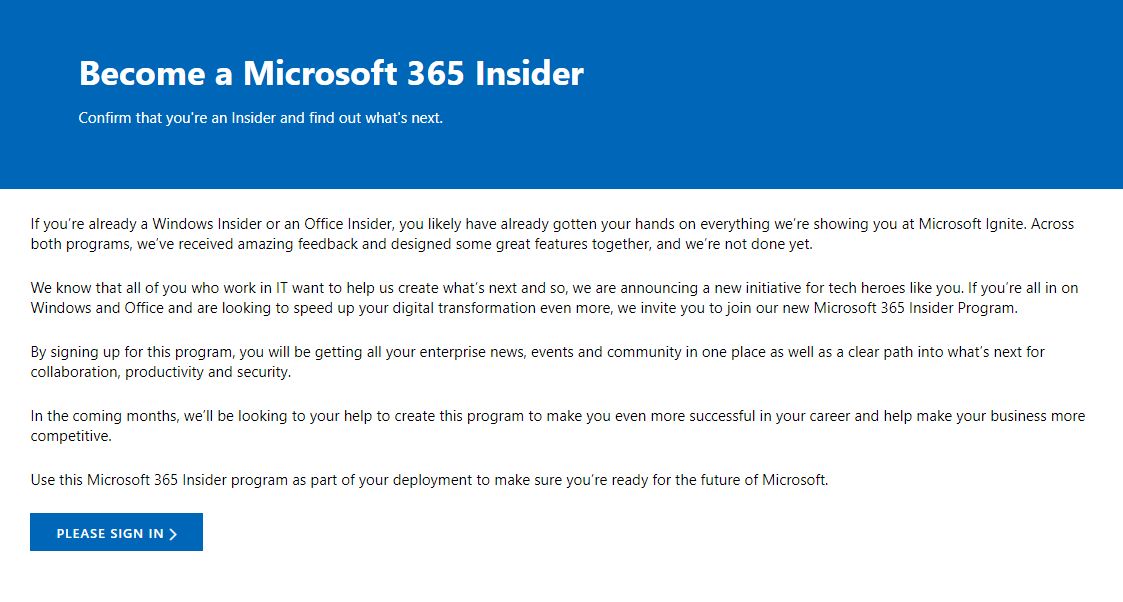Screen dimensions: 1123x602
Task: Click the white page area below the sign-in button
Action: click(560, 580)
